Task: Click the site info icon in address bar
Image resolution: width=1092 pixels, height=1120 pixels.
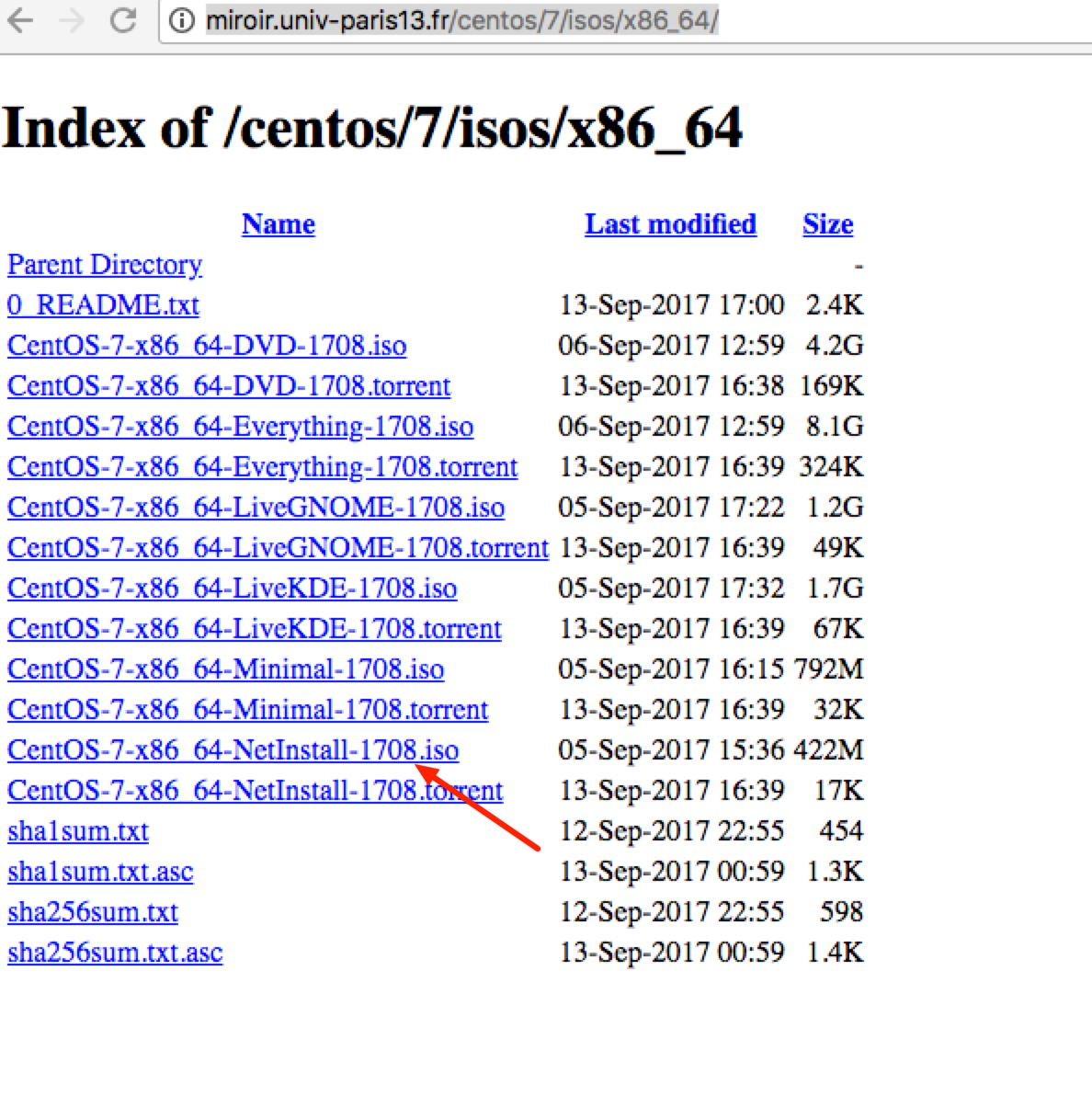Action: [183, 20]
